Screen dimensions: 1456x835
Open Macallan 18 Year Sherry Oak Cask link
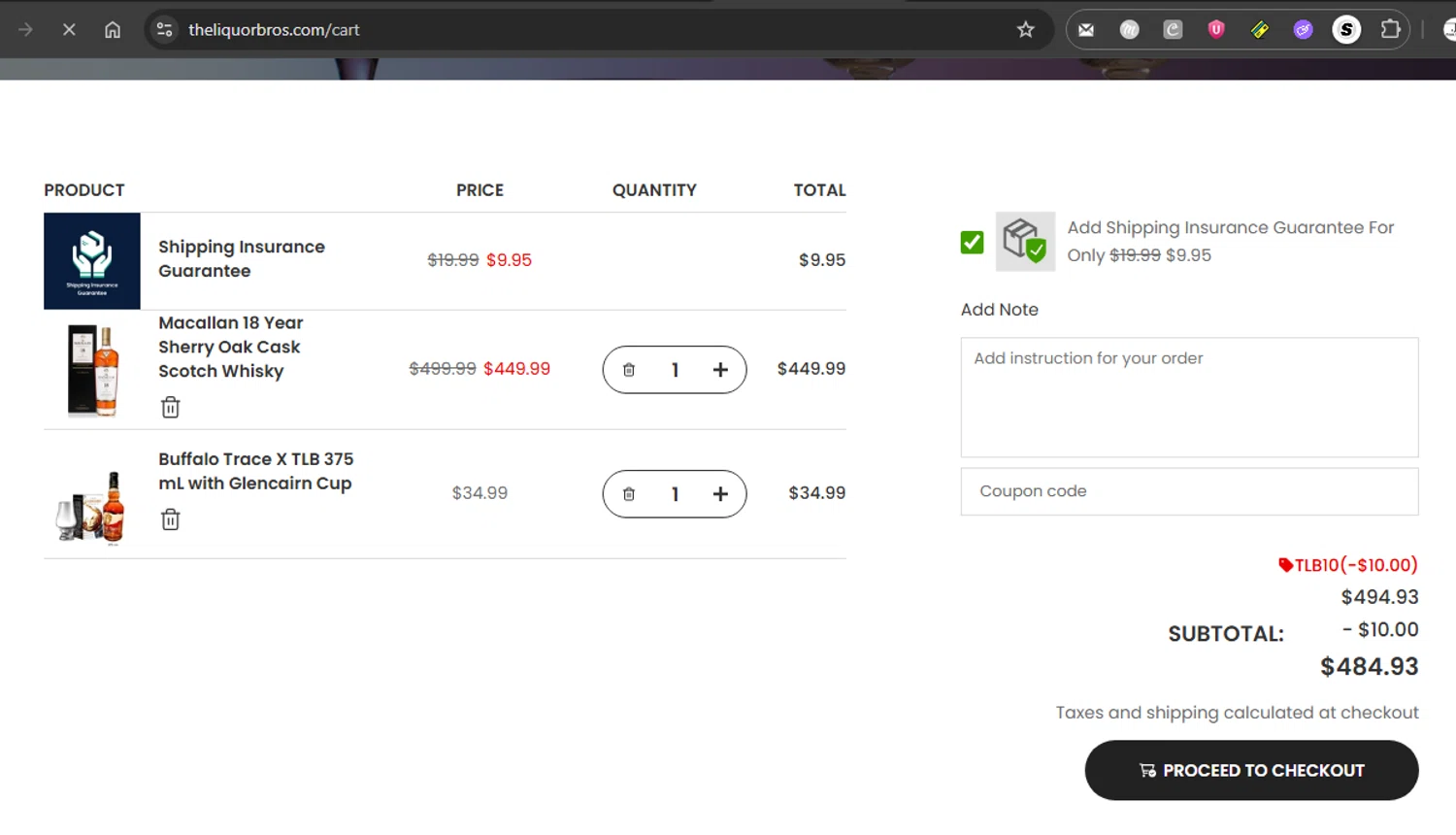(x=231, y=347)
